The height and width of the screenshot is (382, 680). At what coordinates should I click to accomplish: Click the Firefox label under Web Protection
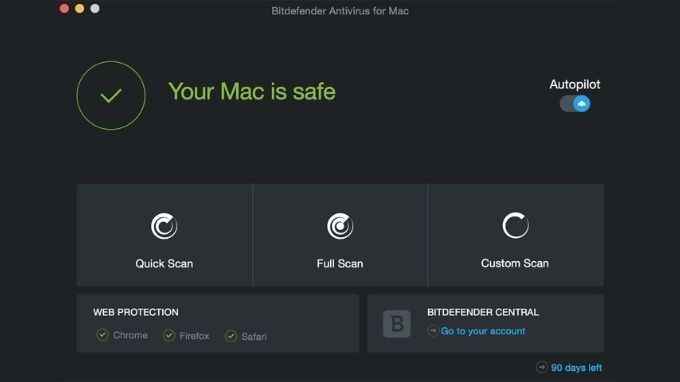click(194, 336)
